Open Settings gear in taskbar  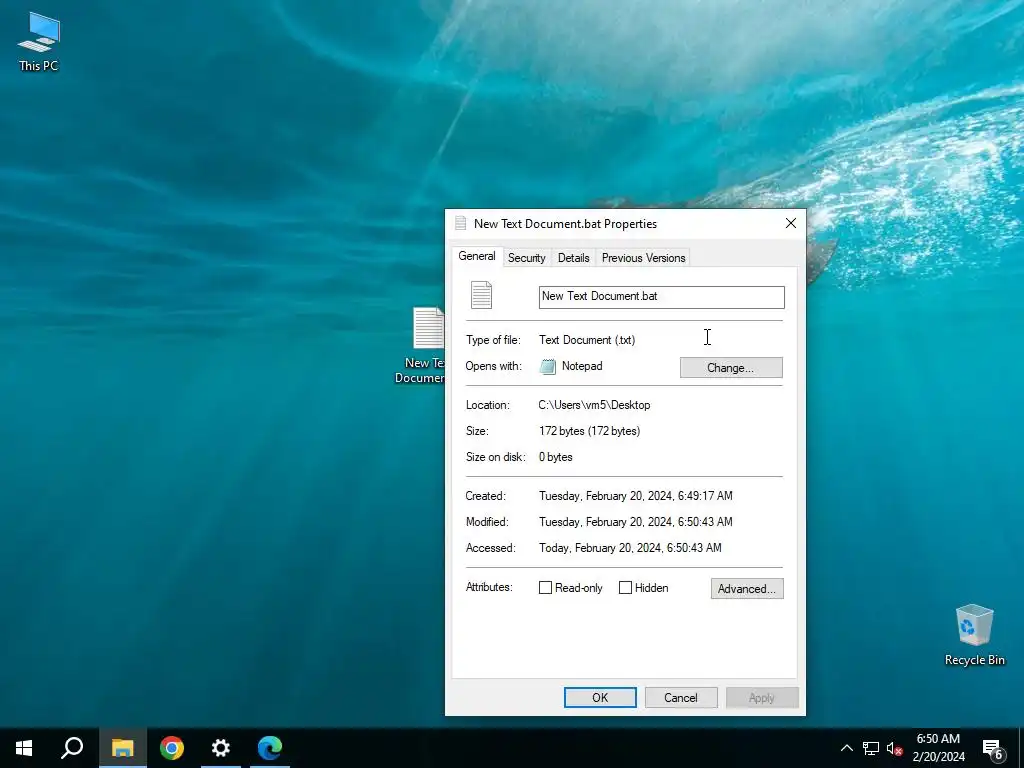221,748
